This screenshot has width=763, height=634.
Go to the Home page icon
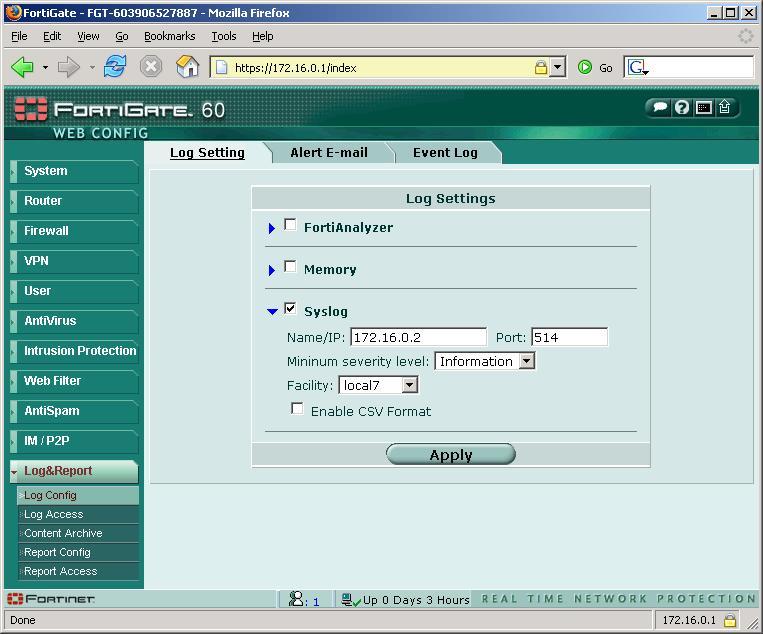[187, 66]
